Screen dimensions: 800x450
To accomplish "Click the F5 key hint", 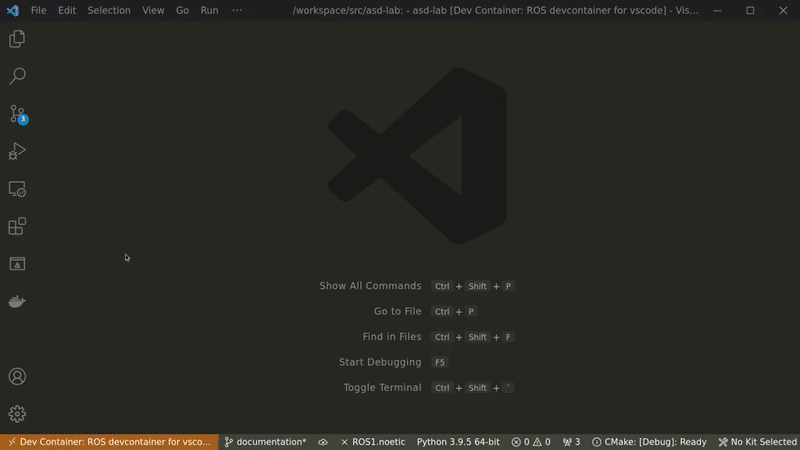I will 440,362.
